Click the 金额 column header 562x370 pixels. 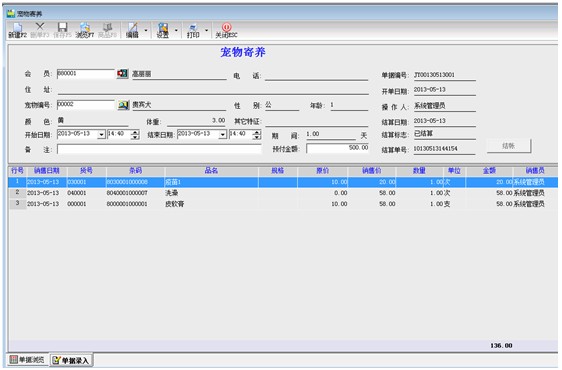pos(489,171)
